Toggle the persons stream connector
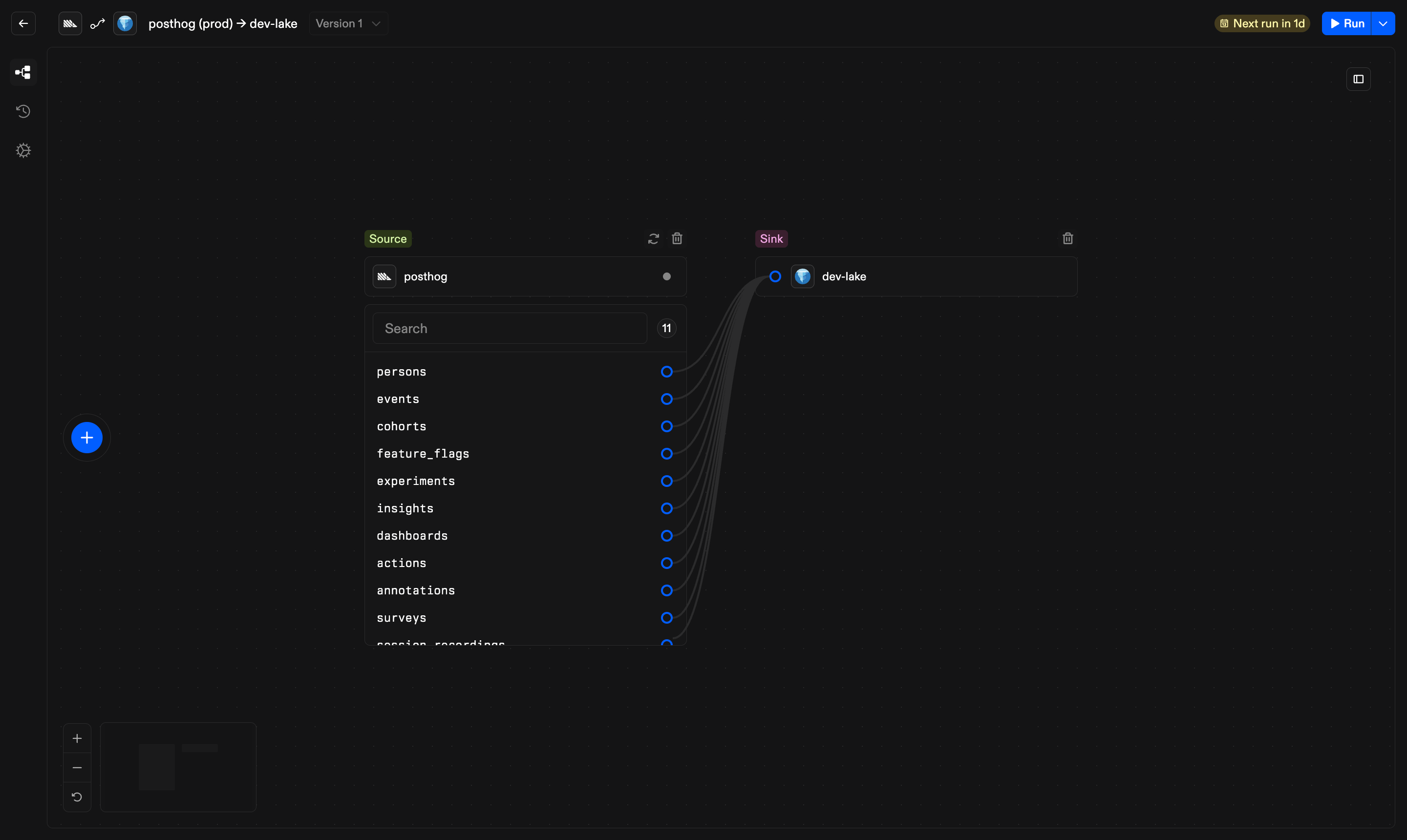The image size is (1407, 840). (x=667, y=372)
